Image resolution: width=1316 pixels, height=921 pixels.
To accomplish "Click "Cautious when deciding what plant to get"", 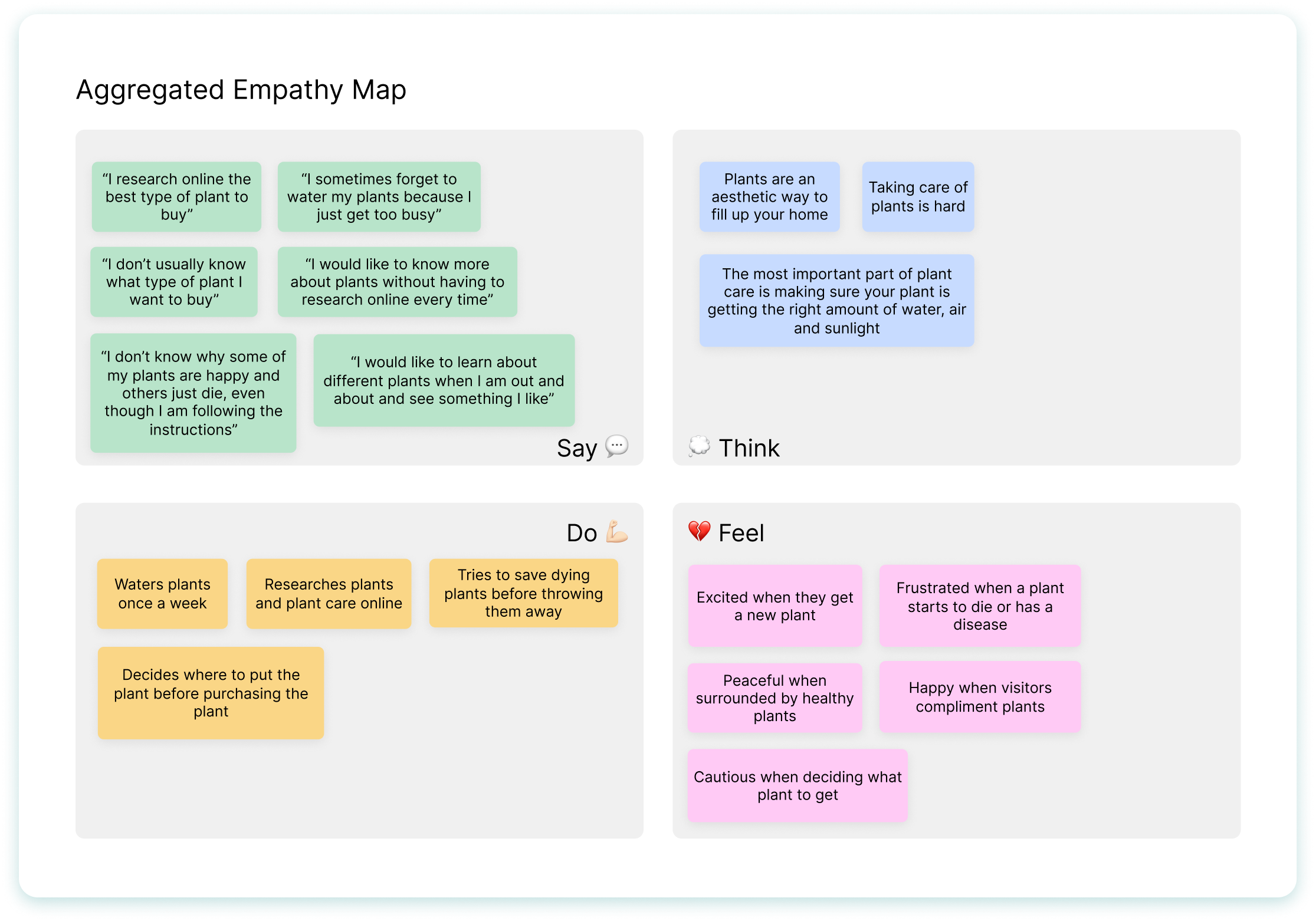I will (x=797, y=785).
